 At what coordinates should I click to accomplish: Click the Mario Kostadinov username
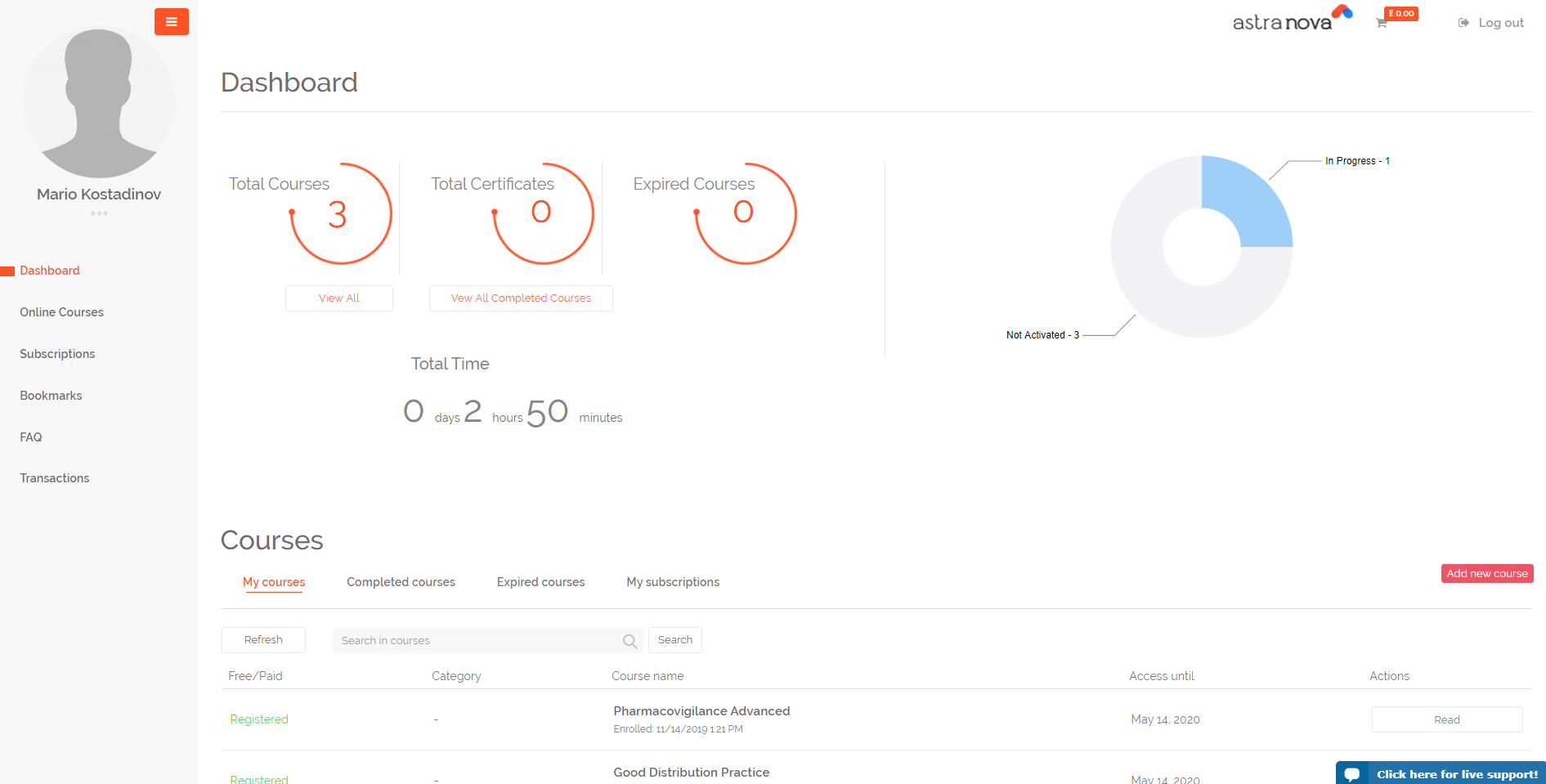tap(99, 195)
